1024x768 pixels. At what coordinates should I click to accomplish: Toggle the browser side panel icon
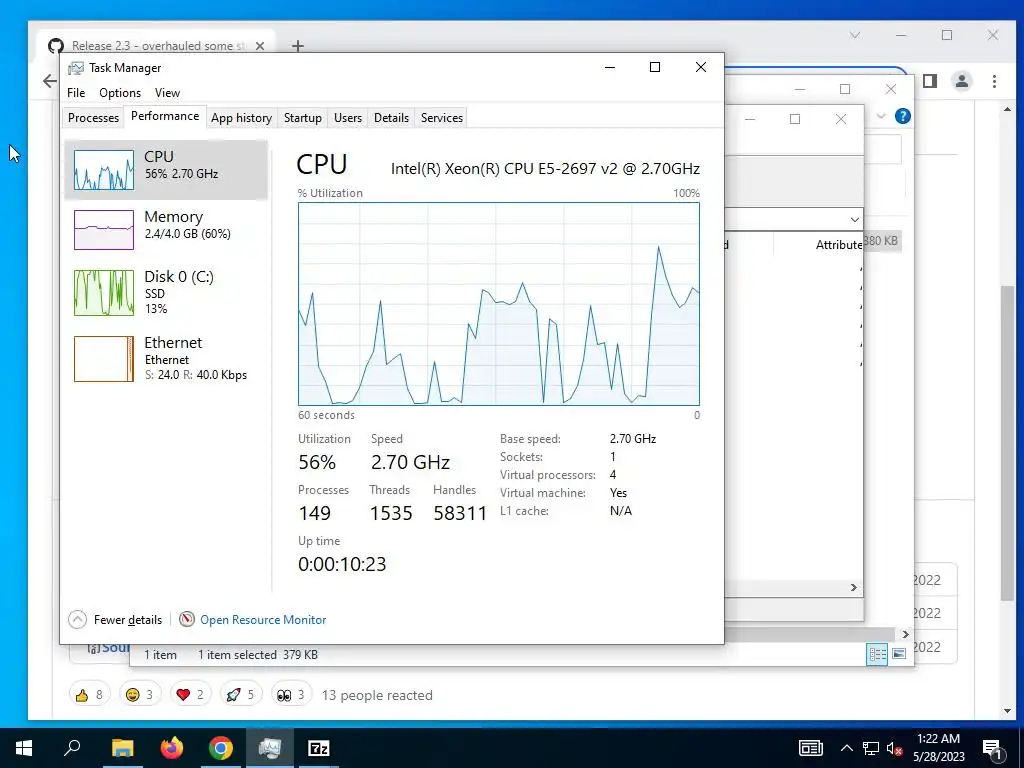coord(930,81)
